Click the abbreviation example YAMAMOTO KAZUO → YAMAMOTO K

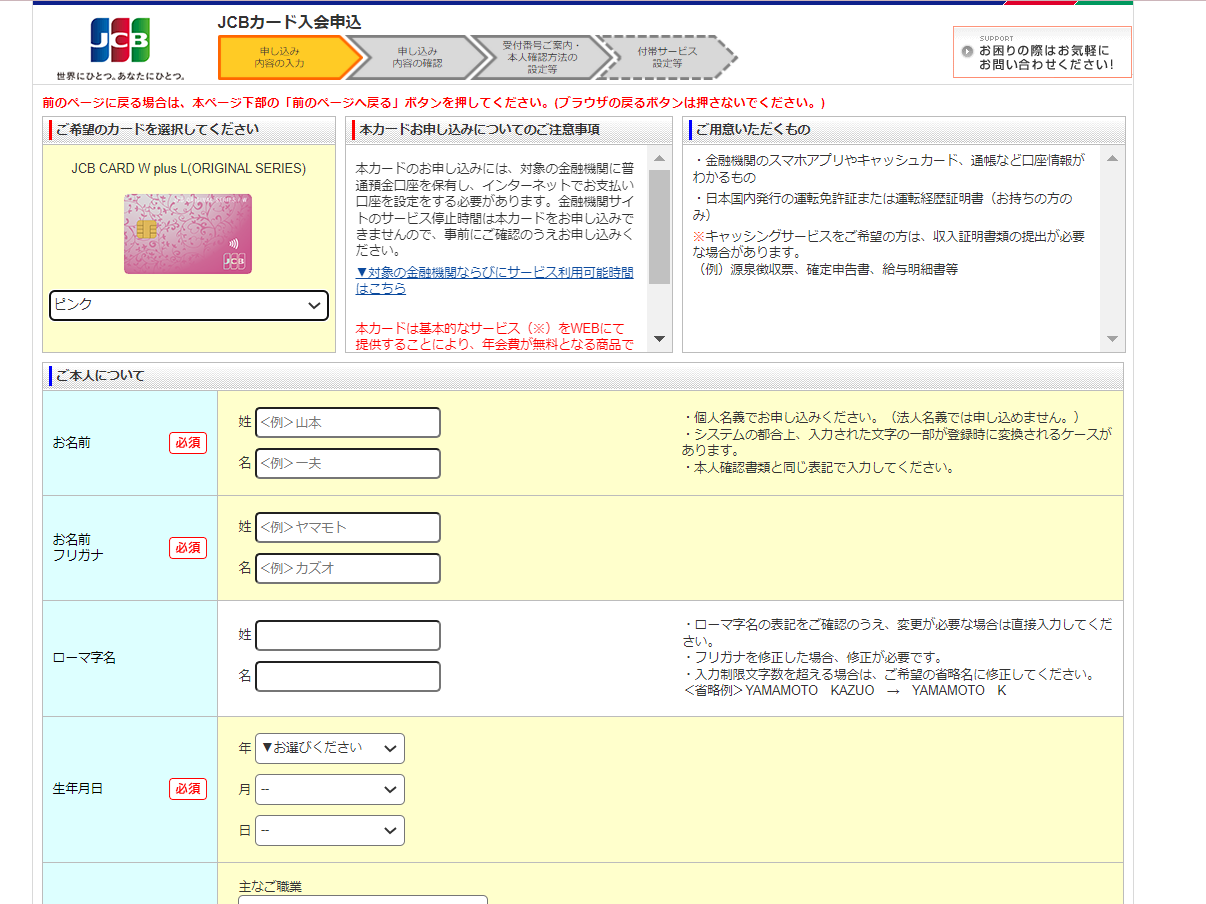tap(846, 690)
